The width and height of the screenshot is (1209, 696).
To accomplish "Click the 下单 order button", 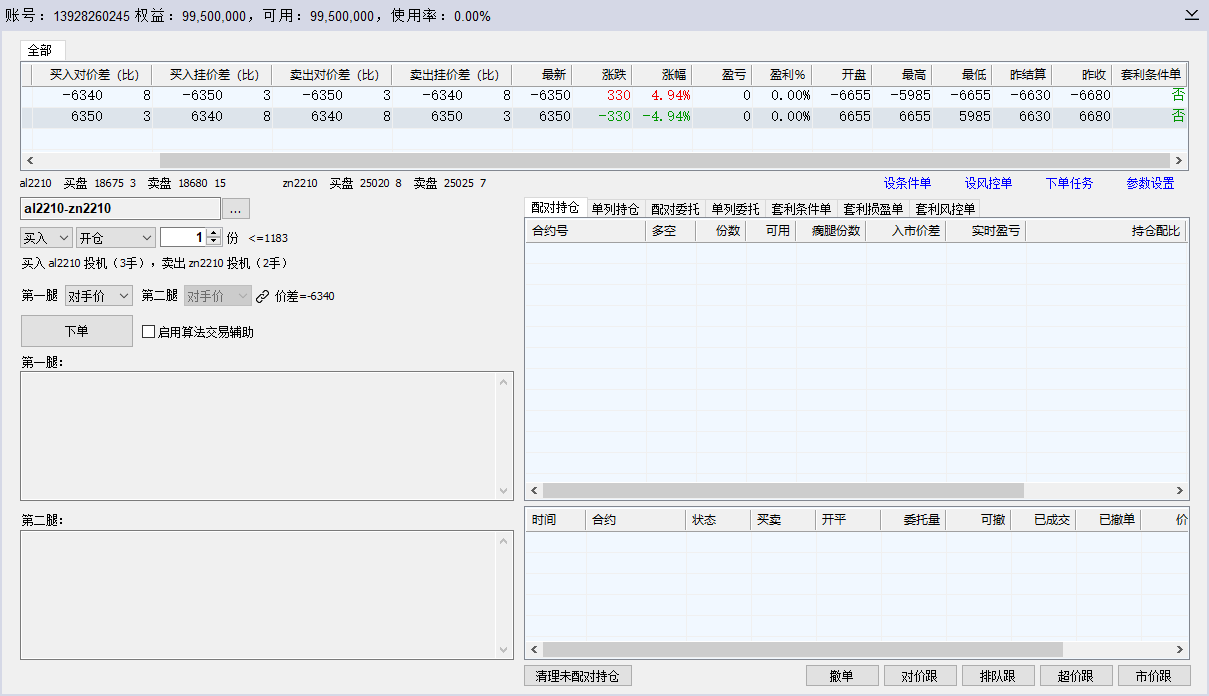I will (76, 331).
